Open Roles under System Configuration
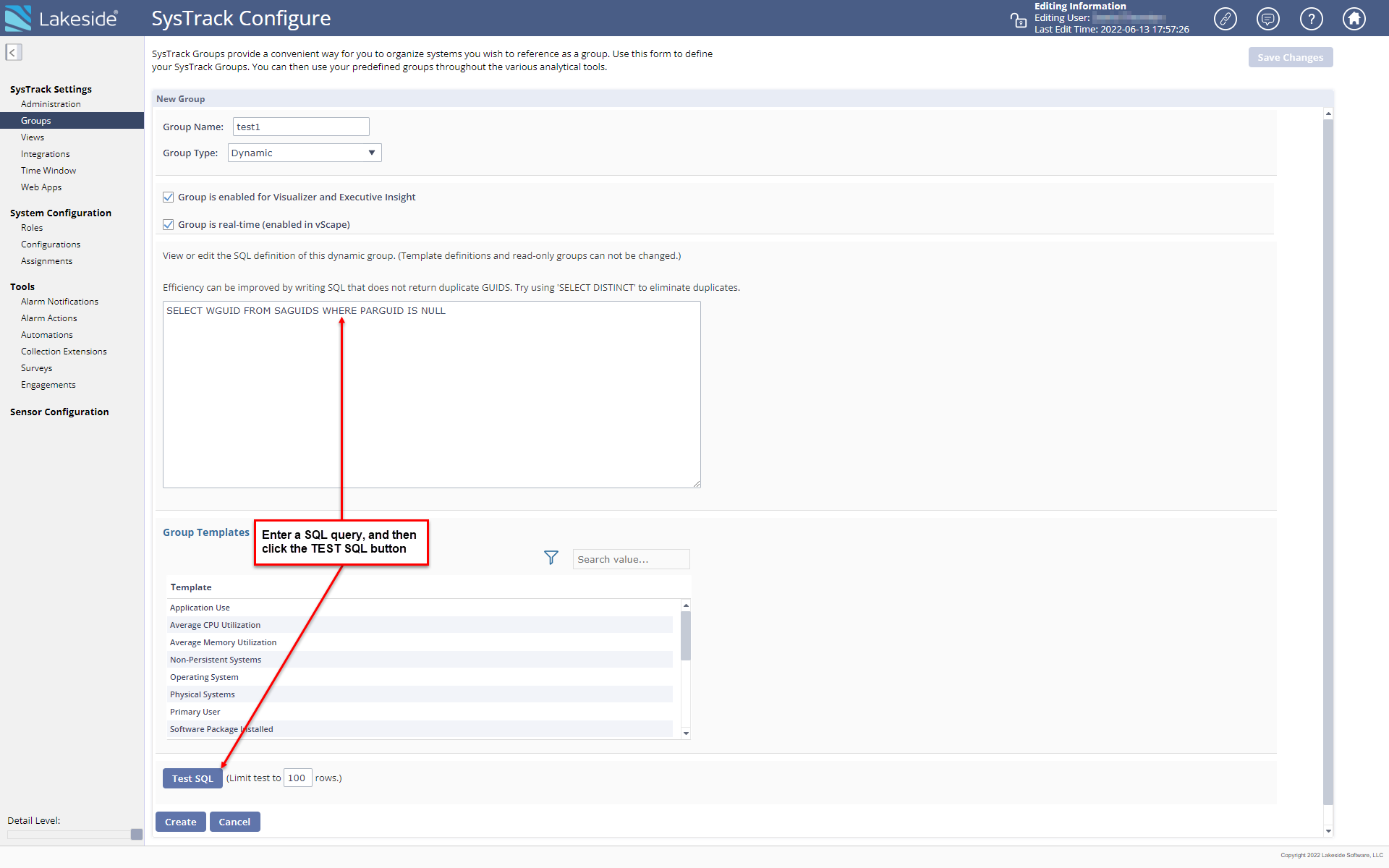Screen dimensions: 1389x868 [x=32, y=228]
